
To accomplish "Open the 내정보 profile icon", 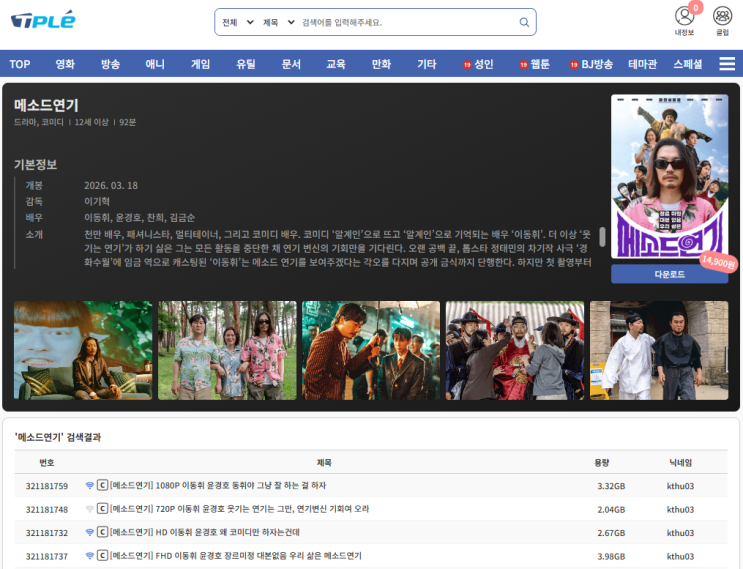I will pos(684,17).
